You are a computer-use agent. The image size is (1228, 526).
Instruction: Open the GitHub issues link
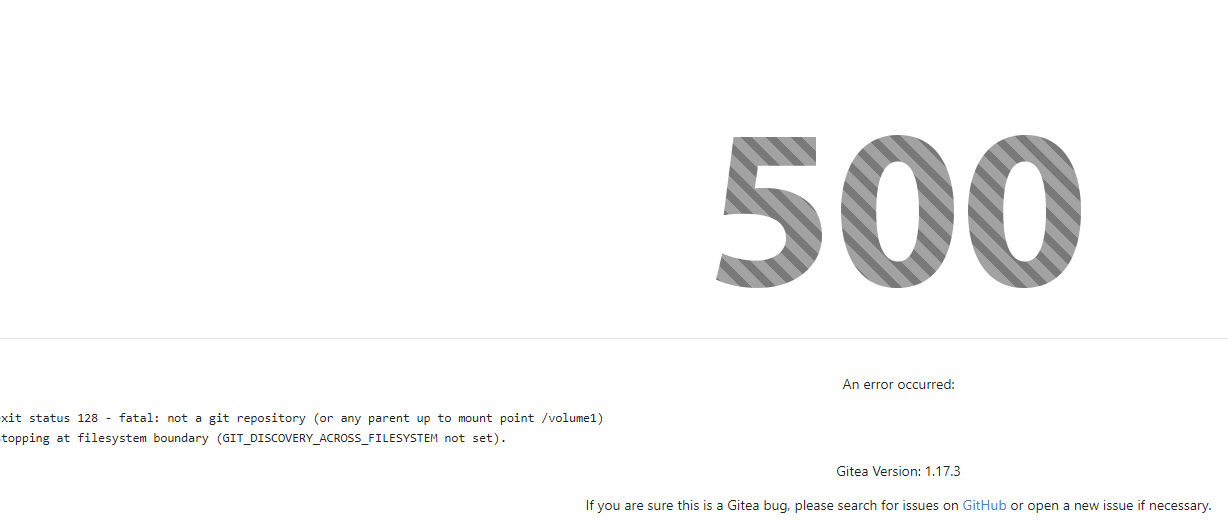[984, 506]
